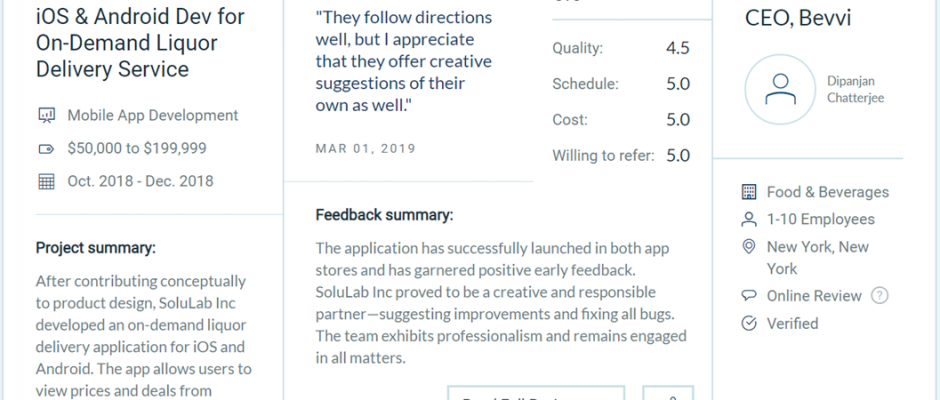Click the Mobile App Development presentation icon
940x400 pixels.
pos(46,115)
